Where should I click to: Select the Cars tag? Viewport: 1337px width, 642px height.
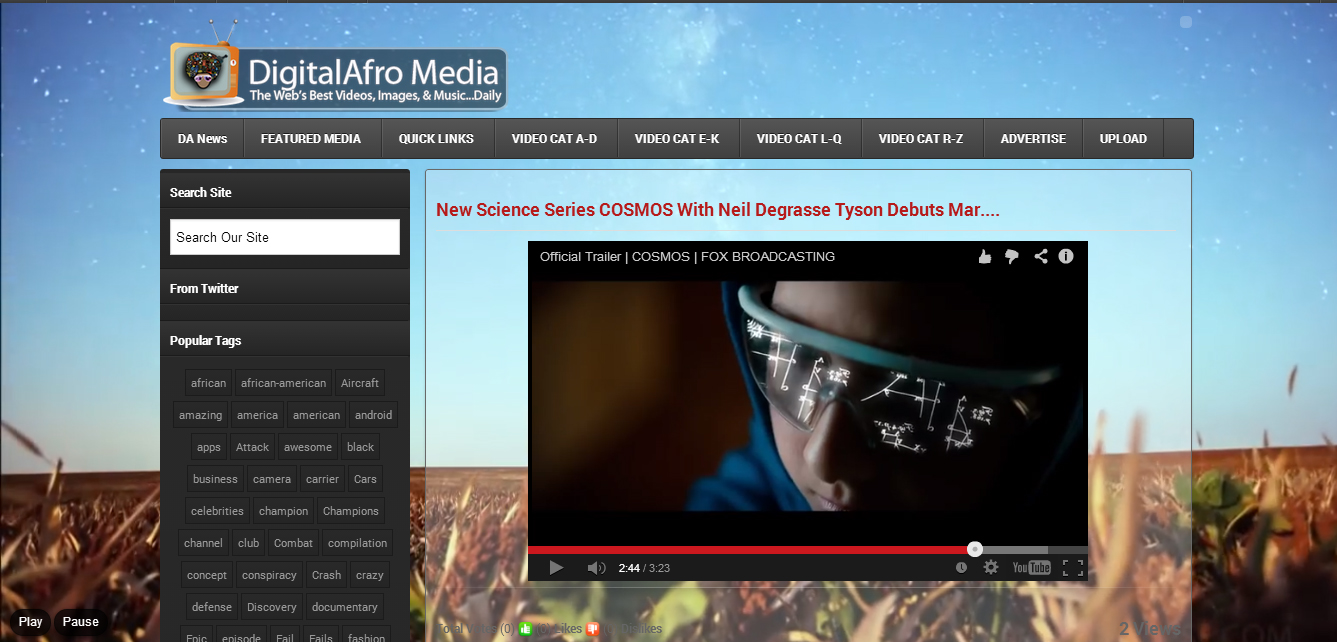coord(365,479)
